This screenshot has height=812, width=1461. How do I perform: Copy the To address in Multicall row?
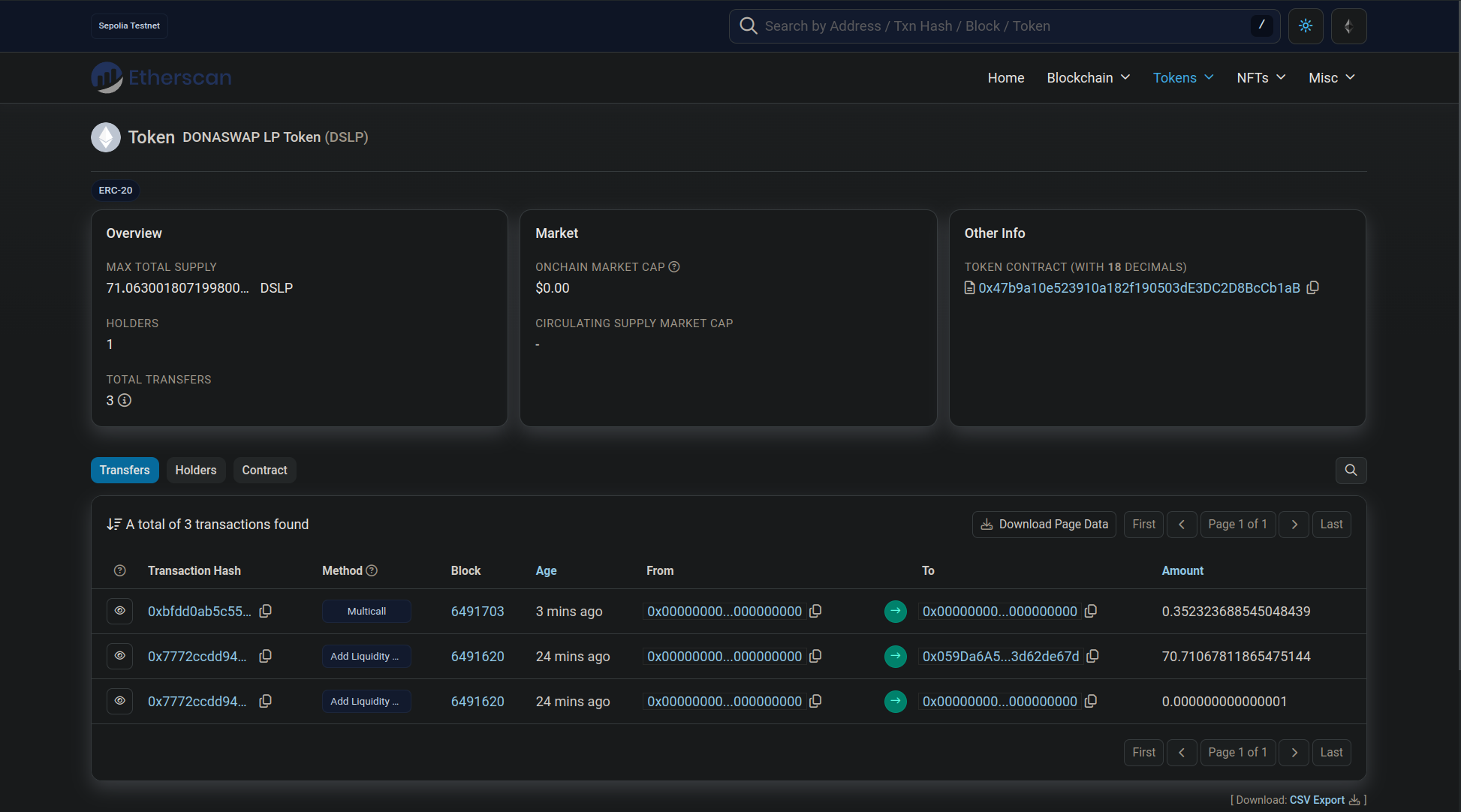pos(1091,612)
